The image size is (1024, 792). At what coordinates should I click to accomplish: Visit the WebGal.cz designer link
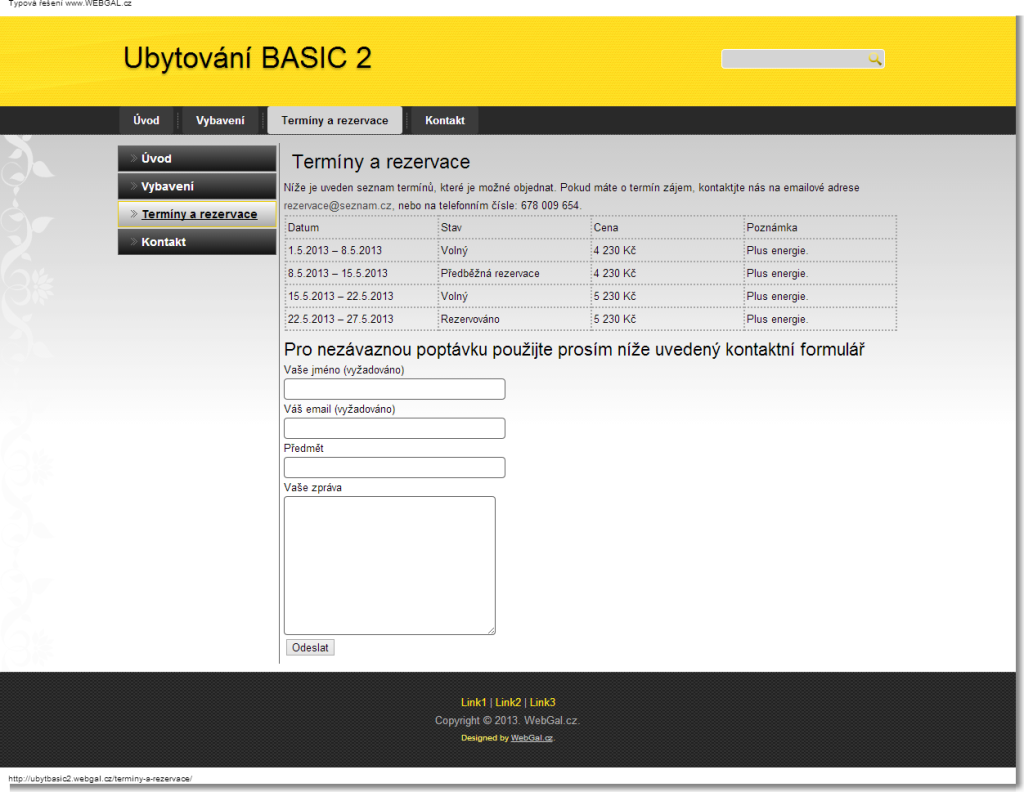532,738
